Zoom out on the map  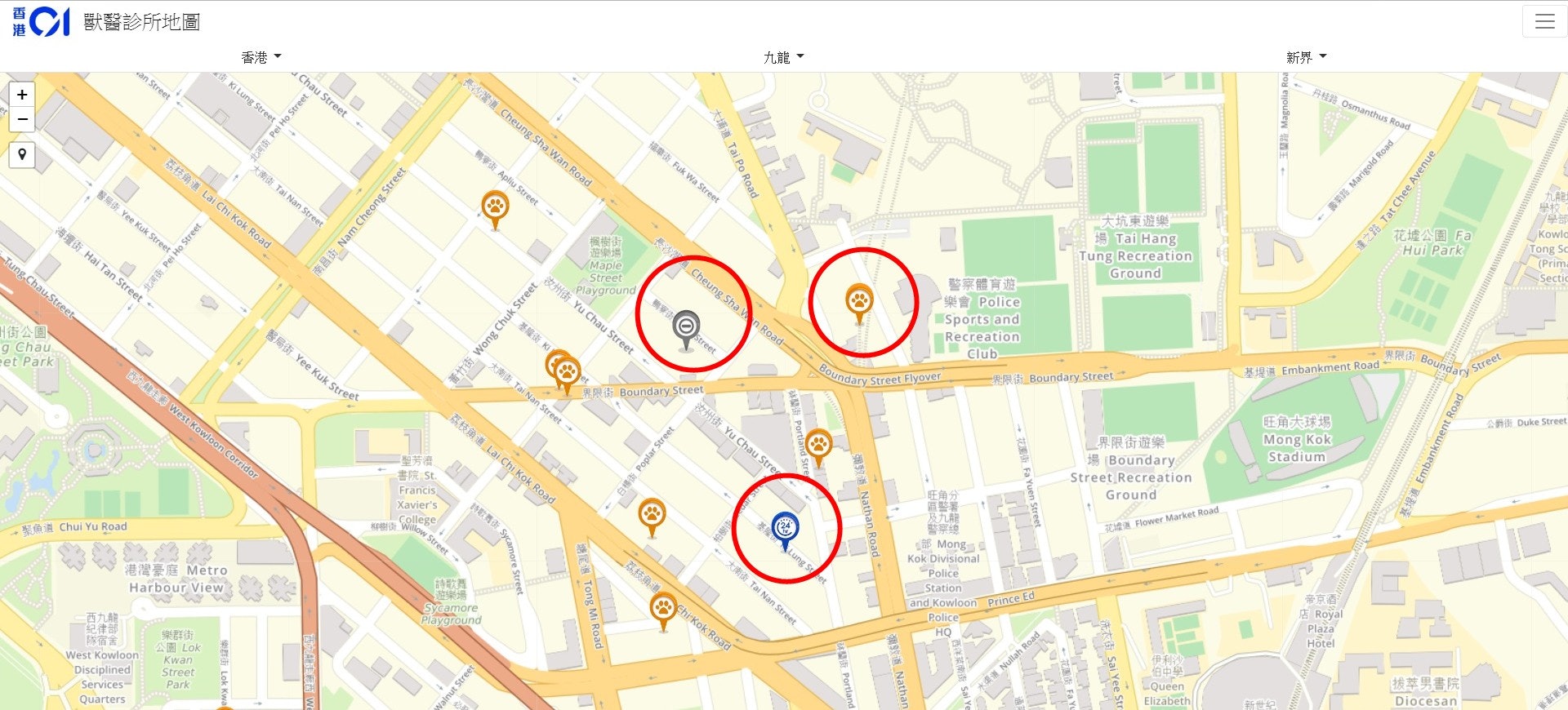tap(22, 119)
